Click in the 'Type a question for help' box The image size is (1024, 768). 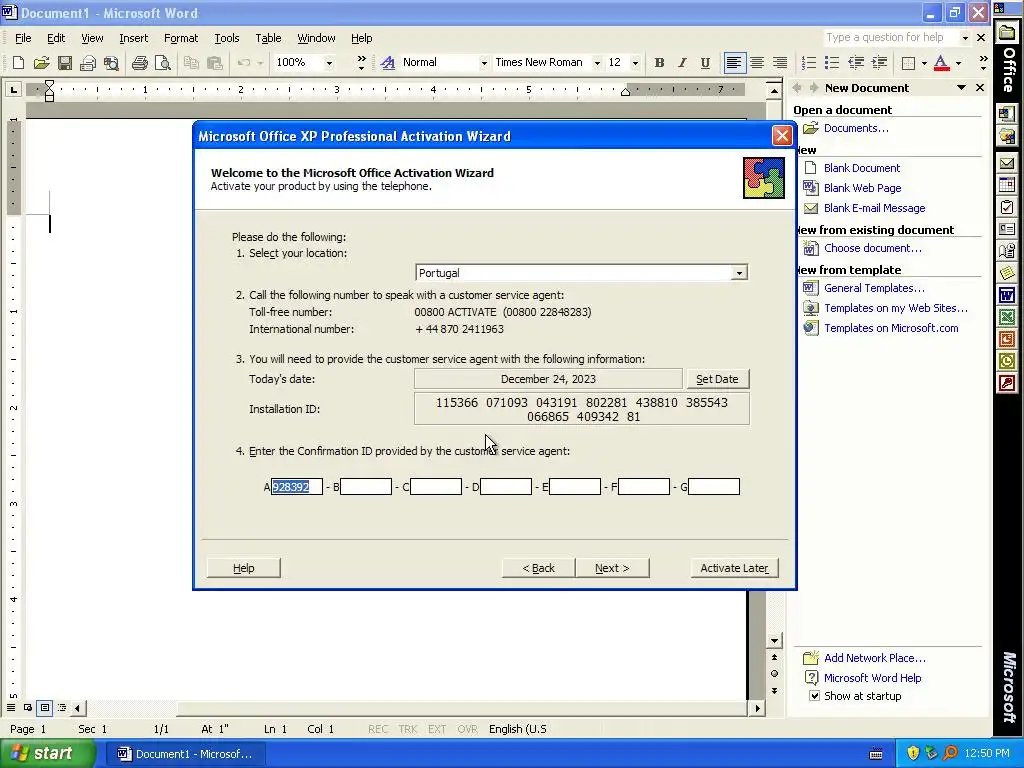pyautogui.click(x=890, y=38)
